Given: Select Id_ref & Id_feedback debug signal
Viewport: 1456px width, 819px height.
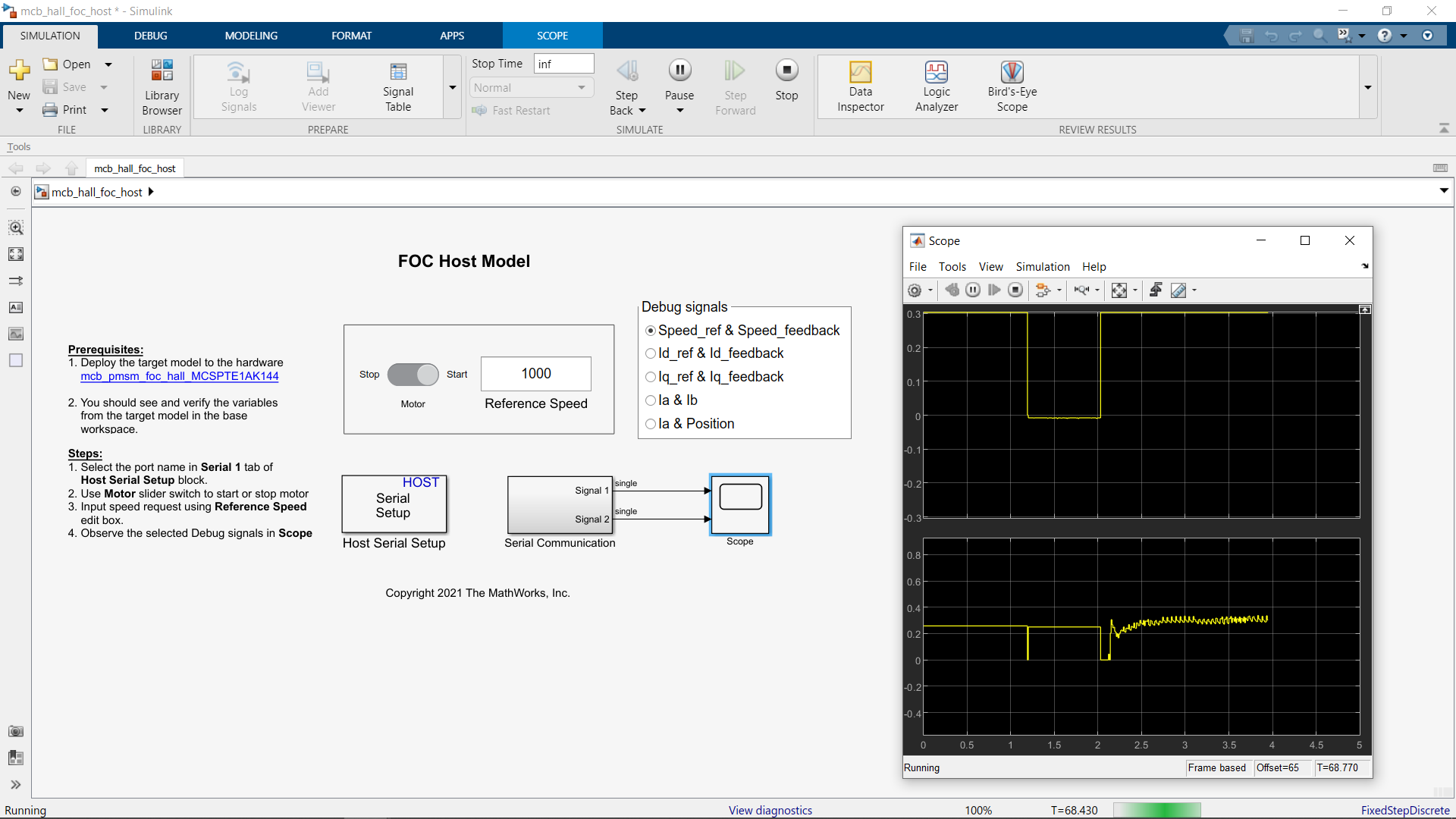Looking at the screenshot, I should click(651, 353).
